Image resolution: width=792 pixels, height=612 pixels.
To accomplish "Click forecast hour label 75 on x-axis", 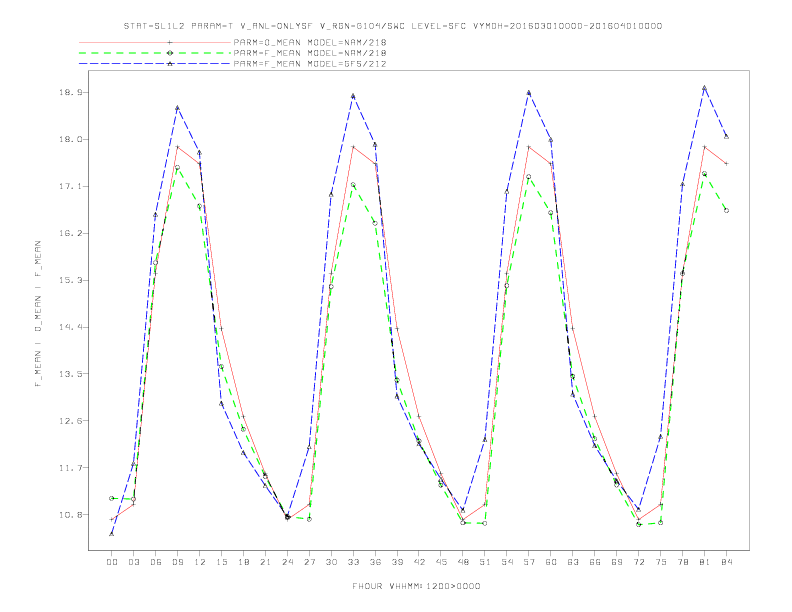I will pos(661,562).
